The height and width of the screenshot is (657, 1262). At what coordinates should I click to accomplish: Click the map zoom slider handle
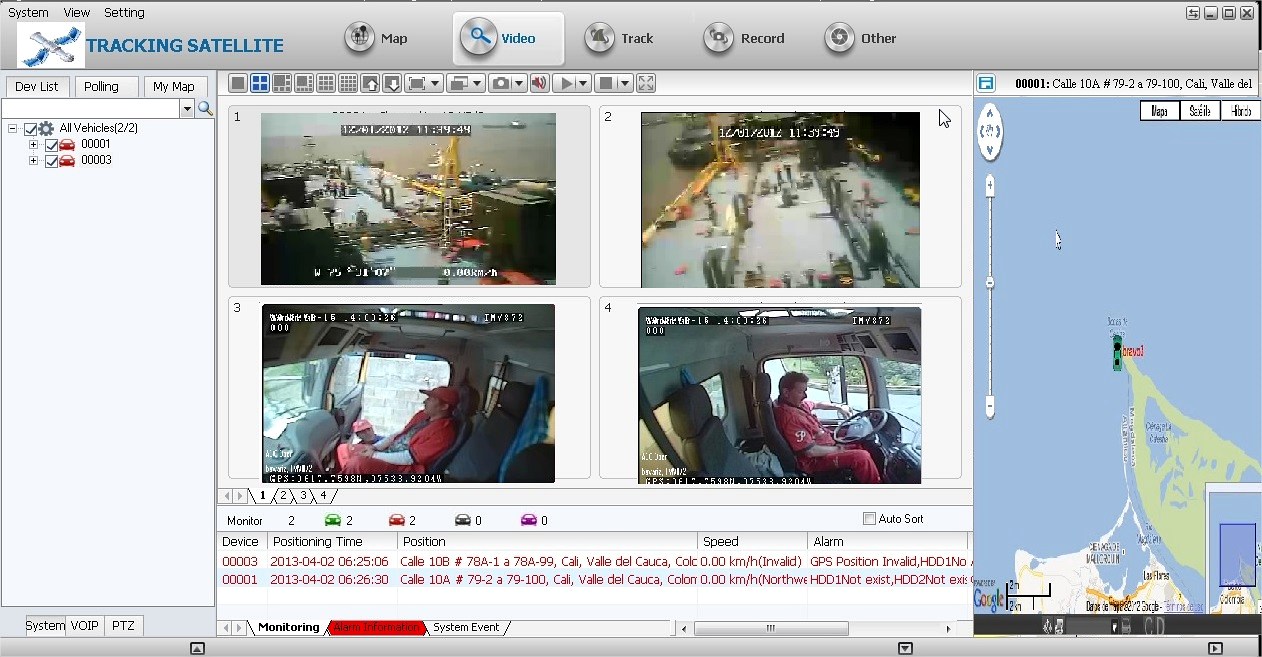(x=990, y=283)
